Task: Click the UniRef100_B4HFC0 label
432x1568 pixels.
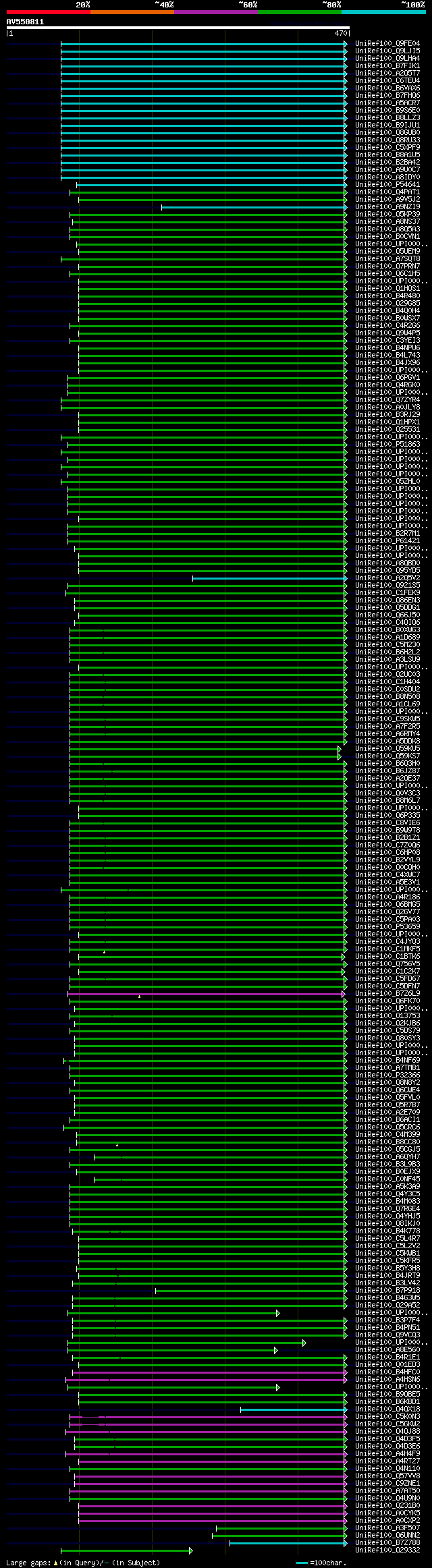Action: click(x=387, y=1372)
